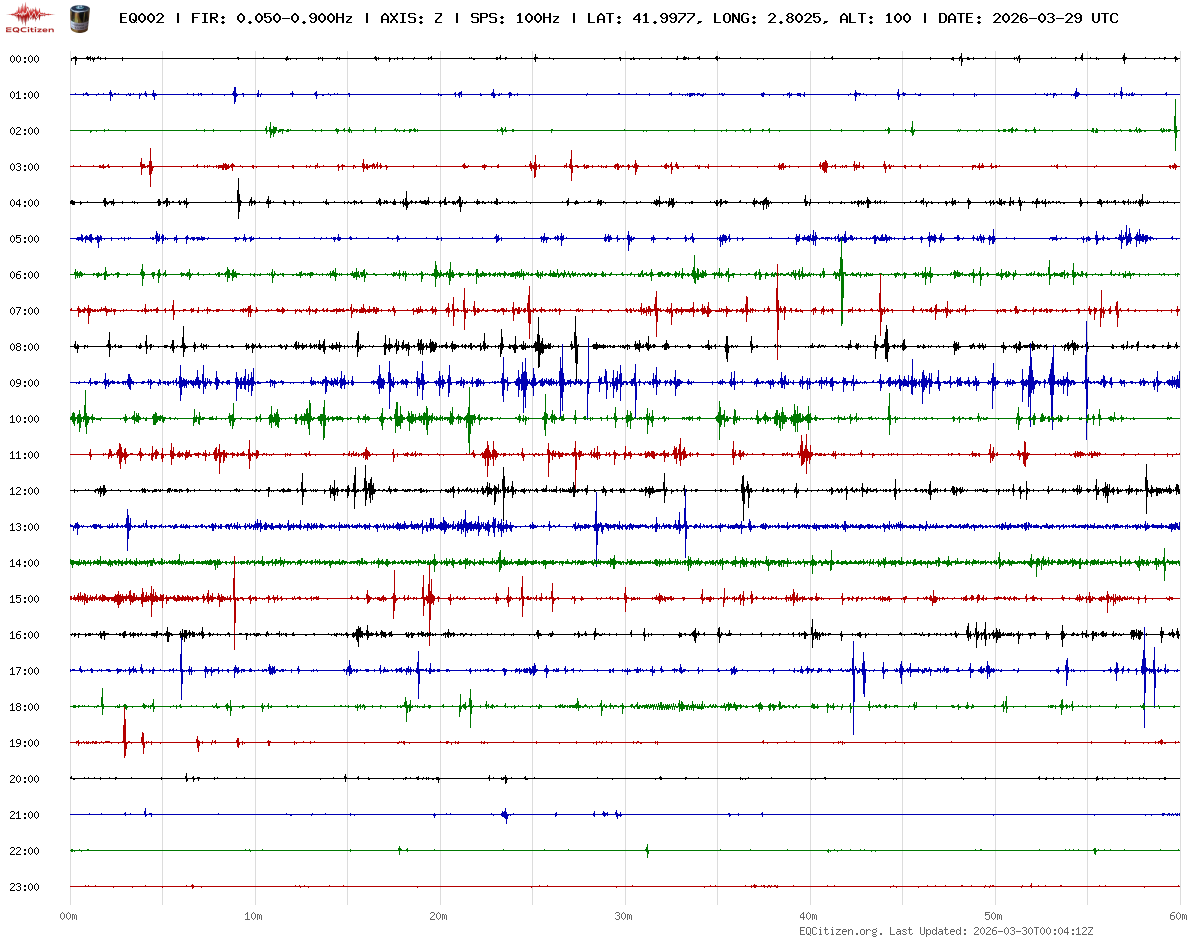Click the 60m minute axis label

click(x=1179, y=915)
